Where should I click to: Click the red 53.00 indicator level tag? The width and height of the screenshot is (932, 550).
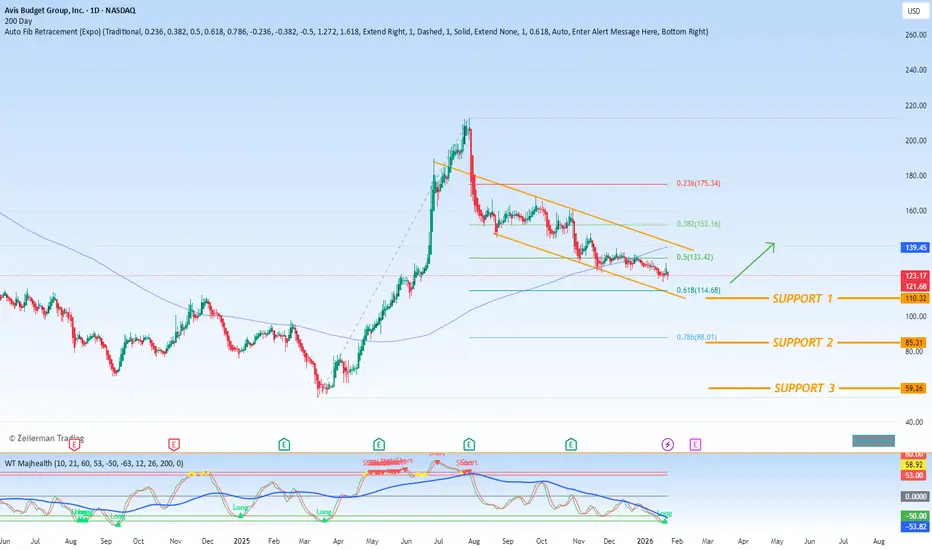coord(914,476)
